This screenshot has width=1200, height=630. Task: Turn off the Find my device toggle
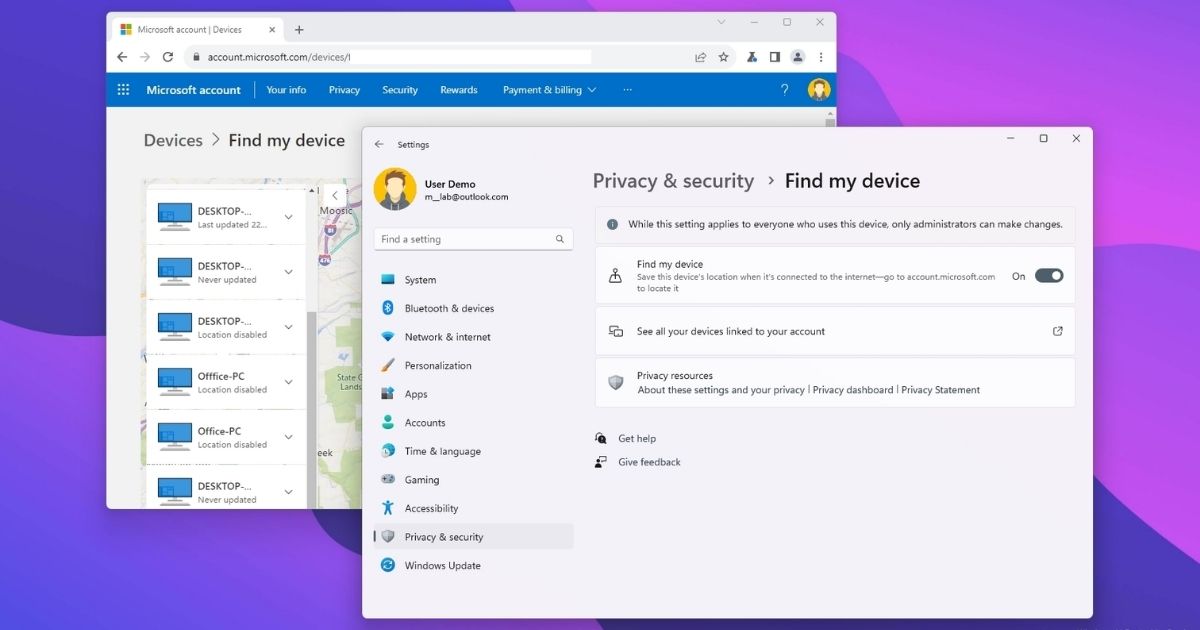[1049, 276]
